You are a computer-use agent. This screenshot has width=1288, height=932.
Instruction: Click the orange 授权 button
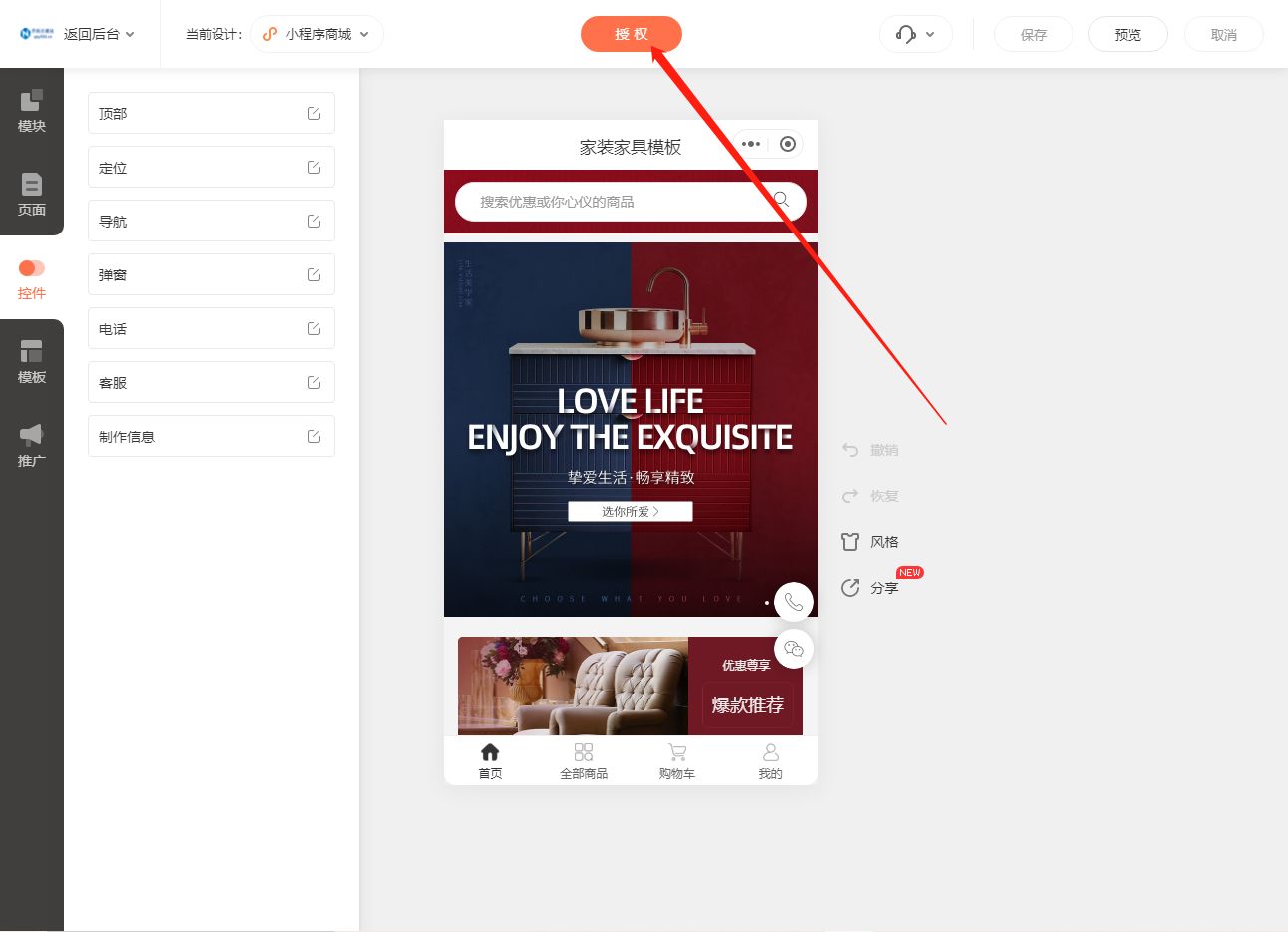point(632,34)
